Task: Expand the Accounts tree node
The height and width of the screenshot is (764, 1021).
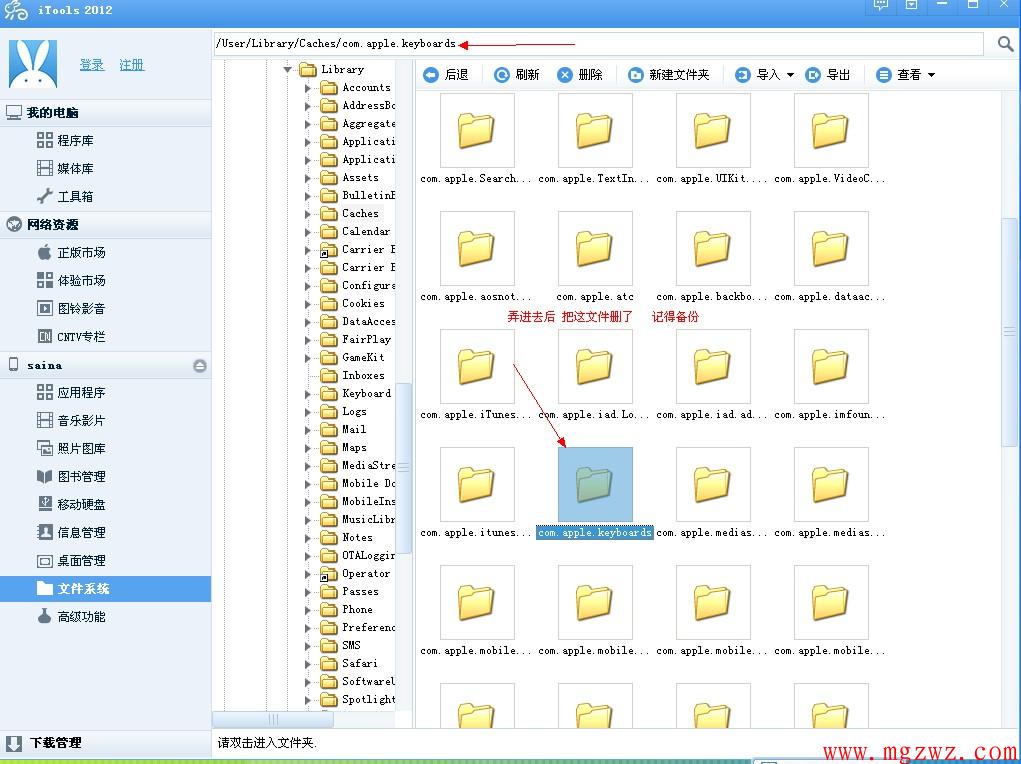Action: pos(308,87)
